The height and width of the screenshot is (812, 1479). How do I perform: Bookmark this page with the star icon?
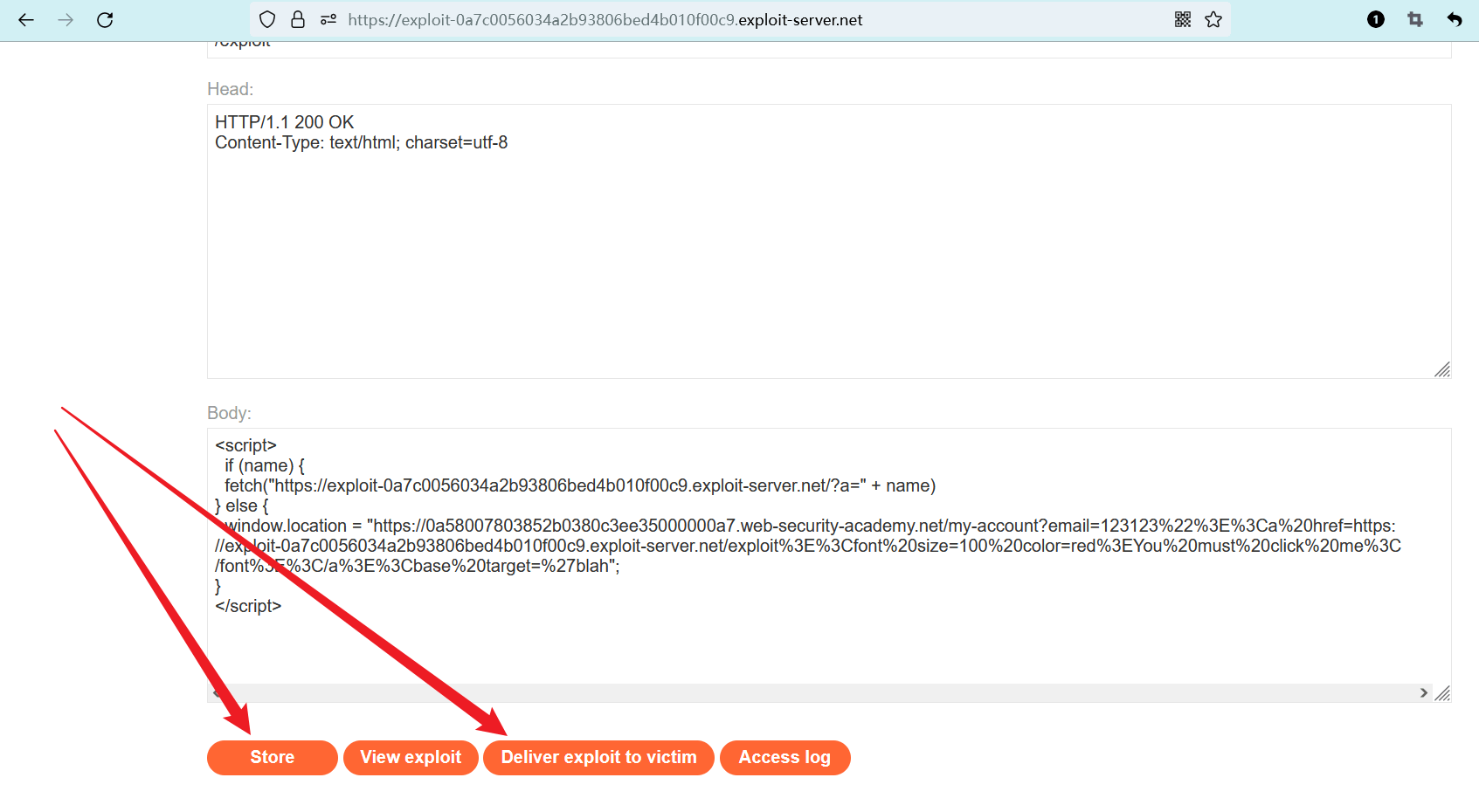coord(1213,20)
